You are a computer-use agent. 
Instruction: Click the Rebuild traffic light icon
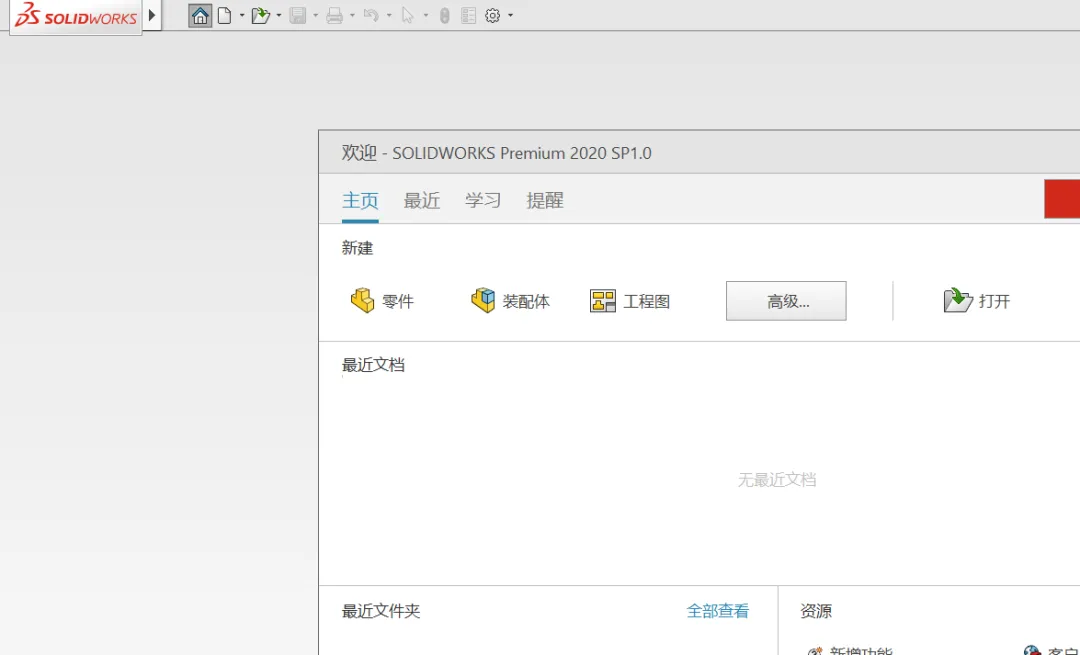[444, 15]
